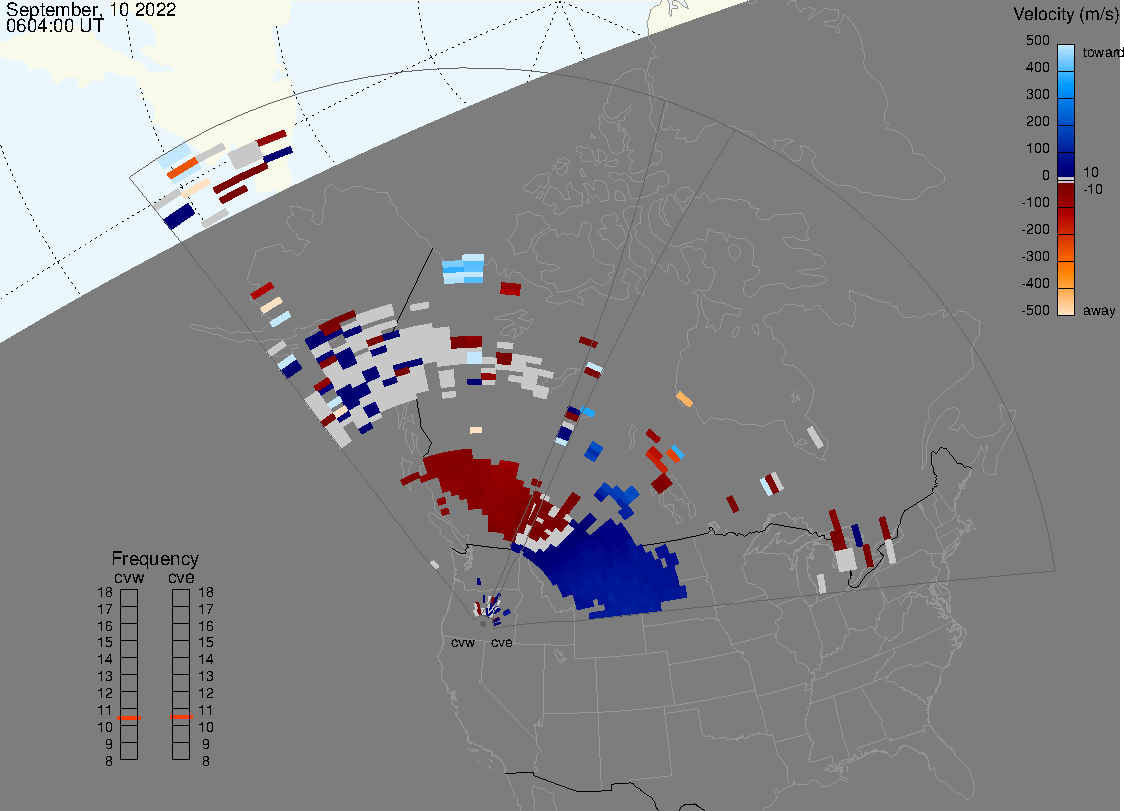Click the 8 label beside cve frequency bar
The width and height of the screenshot is (1124, 811).
click(x=206, y=762)
